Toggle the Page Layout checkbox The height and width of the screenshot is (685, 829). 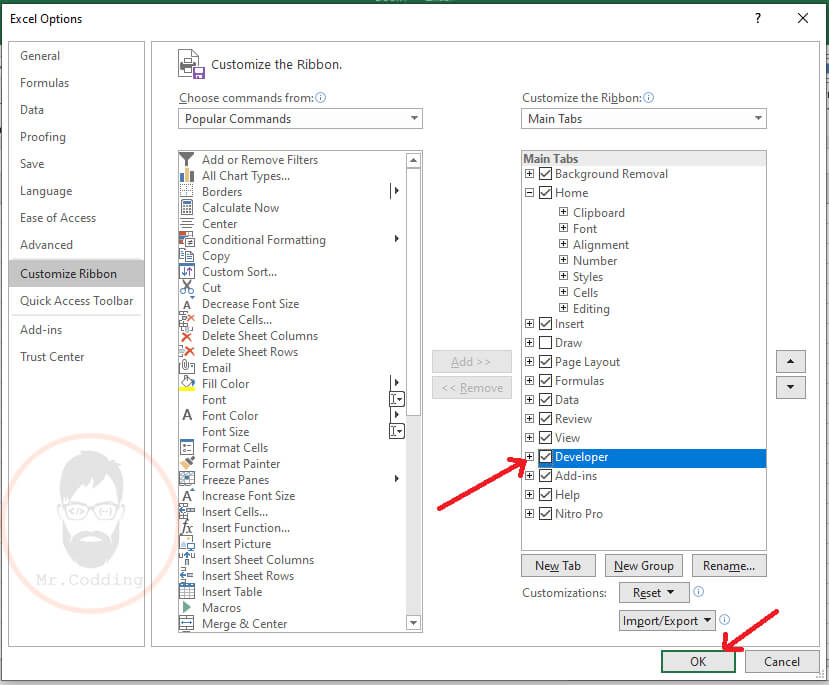546,362
